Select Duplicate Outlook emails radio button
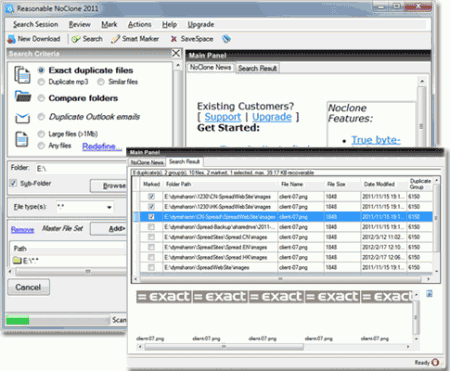 pyautogui.click(x=41, y=117)
